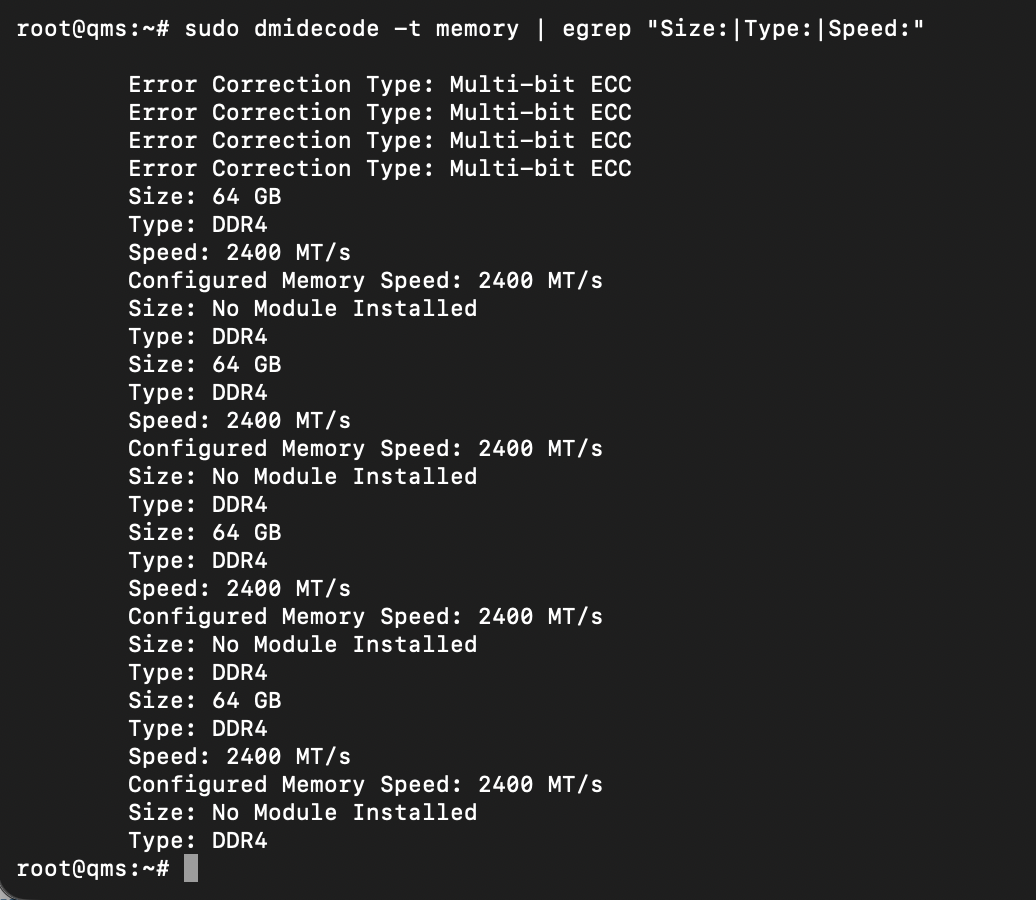Click the last "Configured Memory Speed" line
1036x900 pixels.
(x=365, y=785)
